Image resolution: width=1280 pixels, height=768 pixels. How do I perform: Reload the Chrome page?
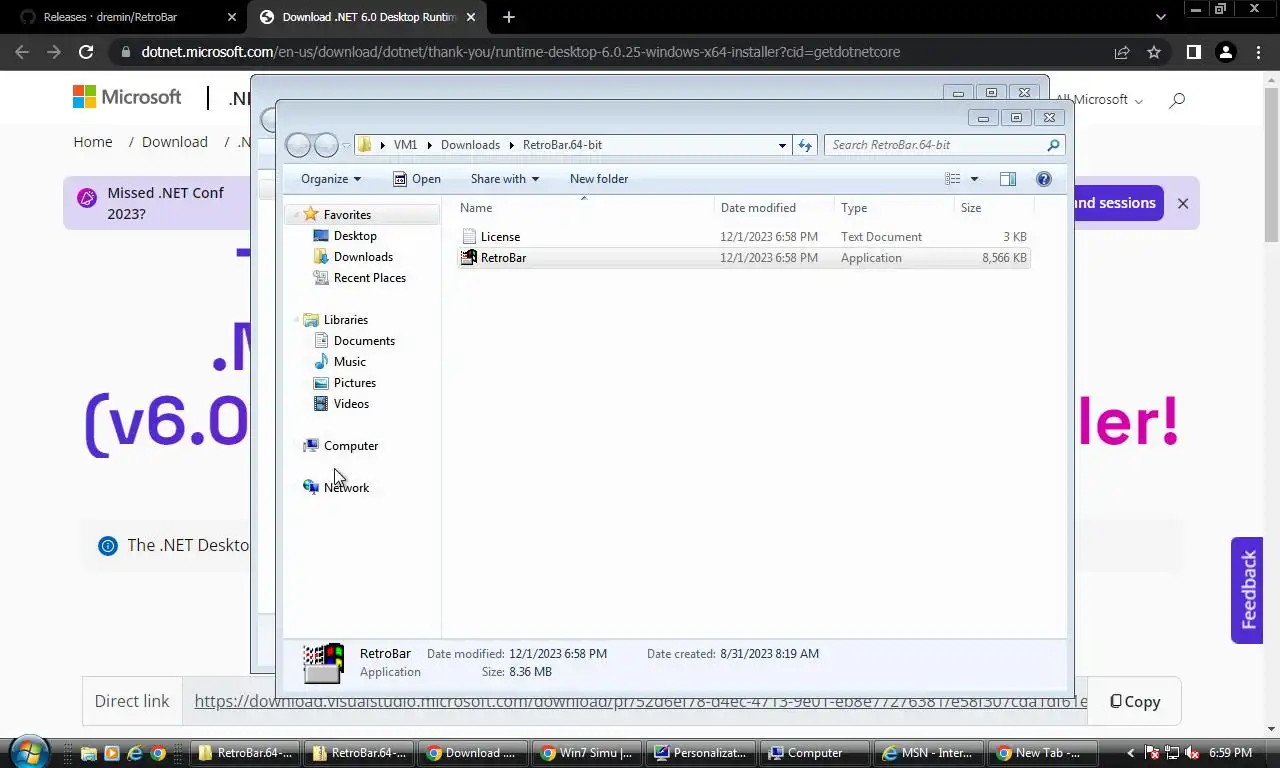click(x=86, y=52)
